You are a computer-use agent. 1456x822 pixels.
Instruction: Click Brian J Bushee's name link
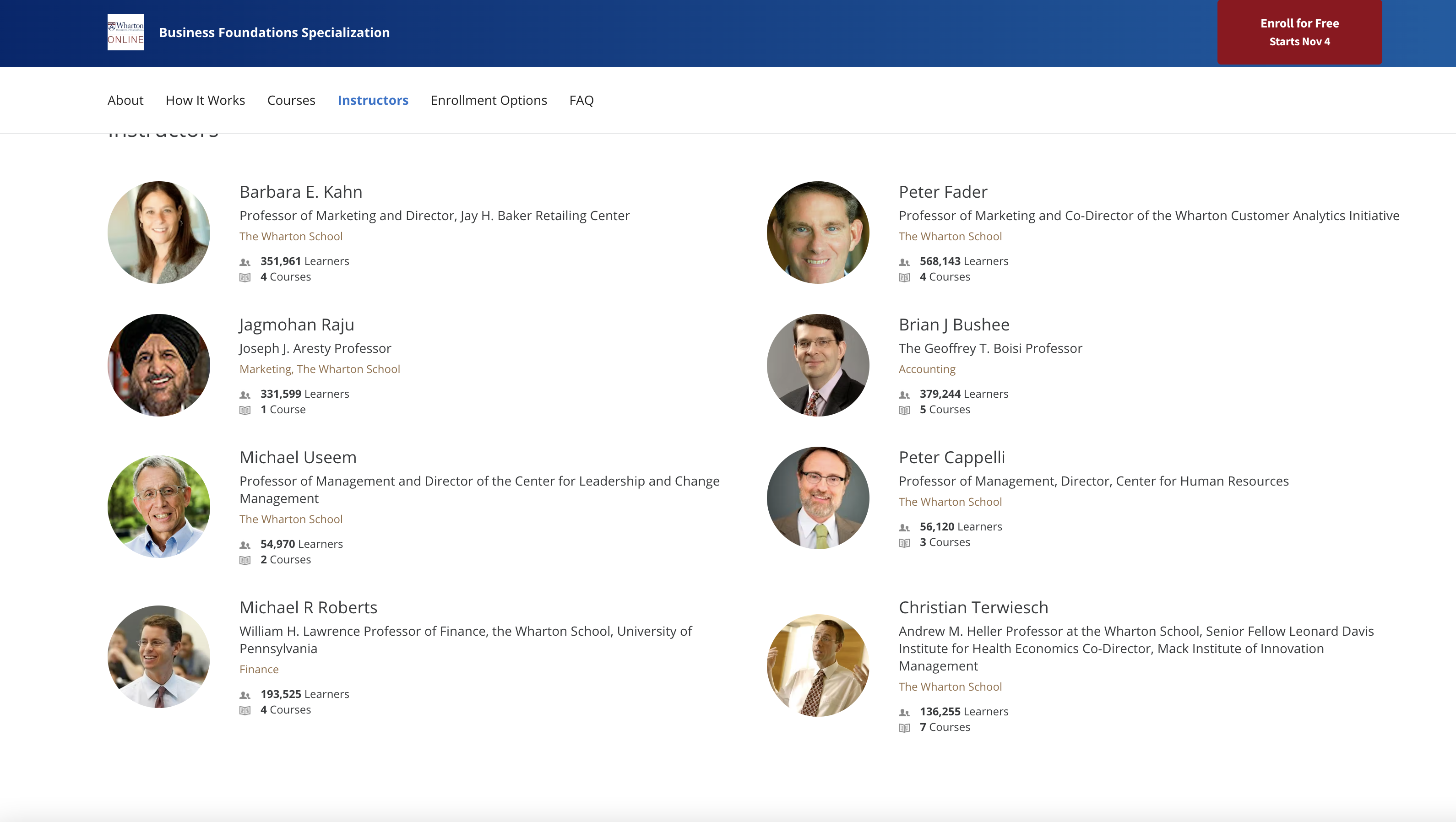(x=954, y=325)
